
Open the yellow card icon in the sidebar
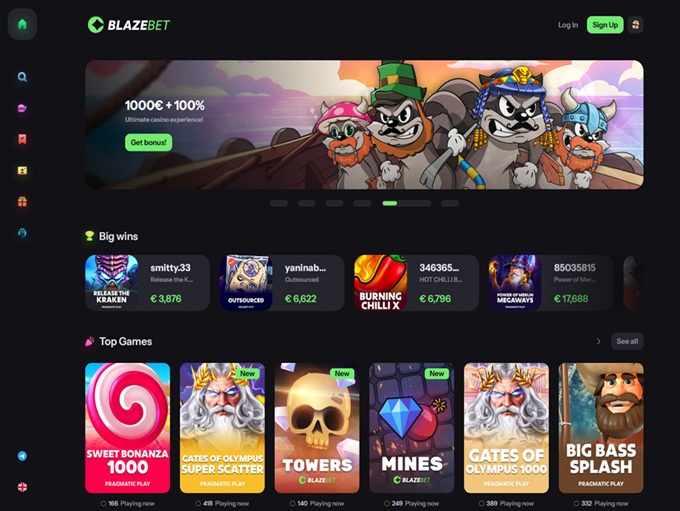point(22,170)
